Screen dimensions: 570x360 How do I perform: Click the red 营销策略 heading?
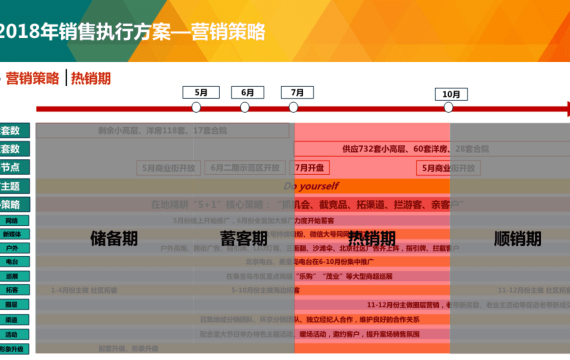[32, 78]
